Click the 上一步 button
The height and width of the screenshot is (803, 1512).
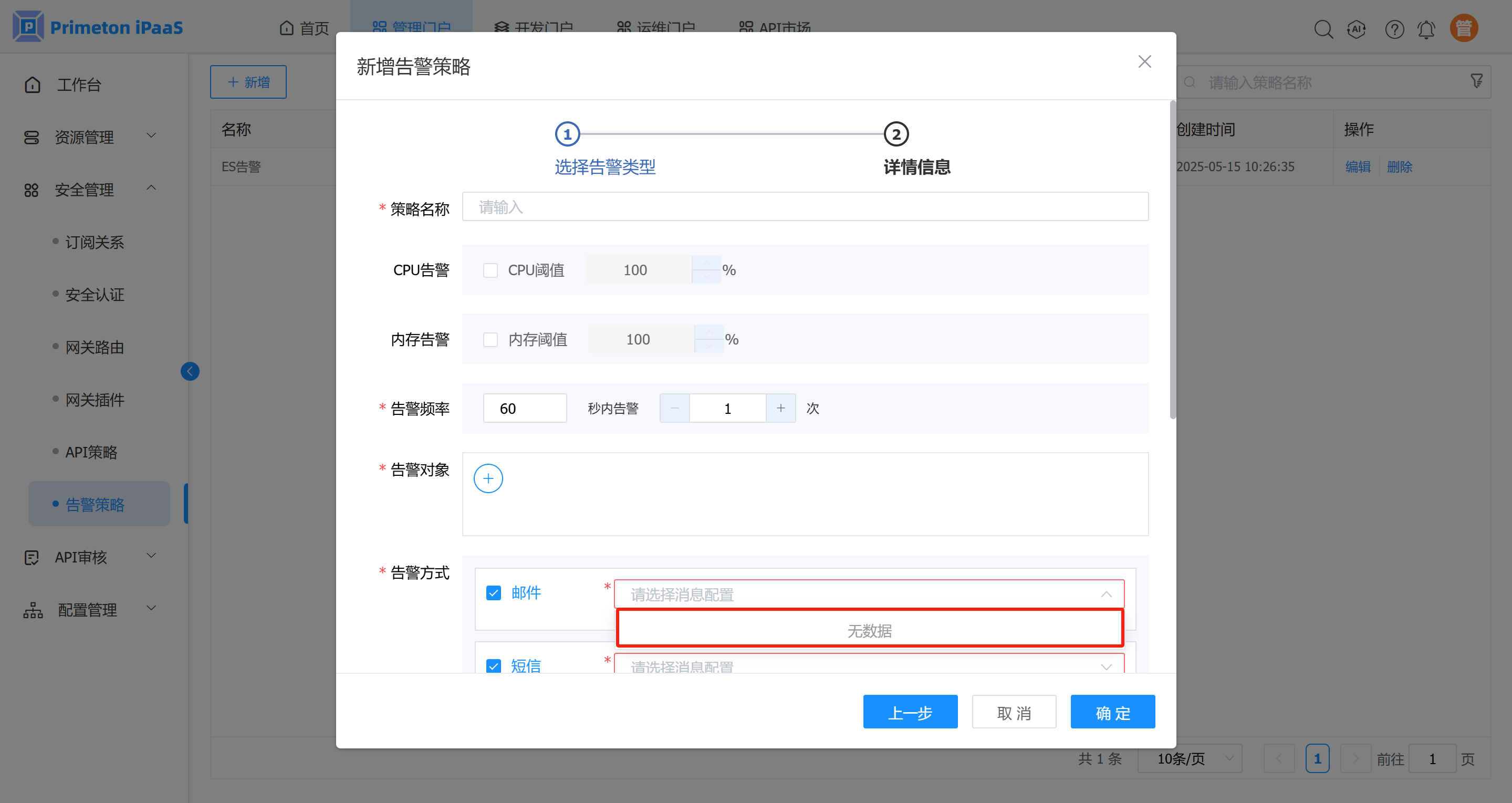coord(910,712)
